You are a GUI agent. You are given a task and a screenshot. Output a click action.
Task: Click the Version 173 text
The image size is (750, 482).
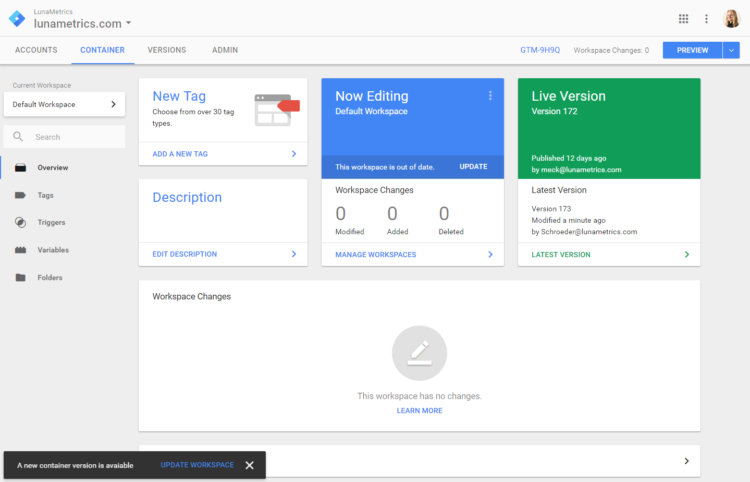click(x=551, y=208)
